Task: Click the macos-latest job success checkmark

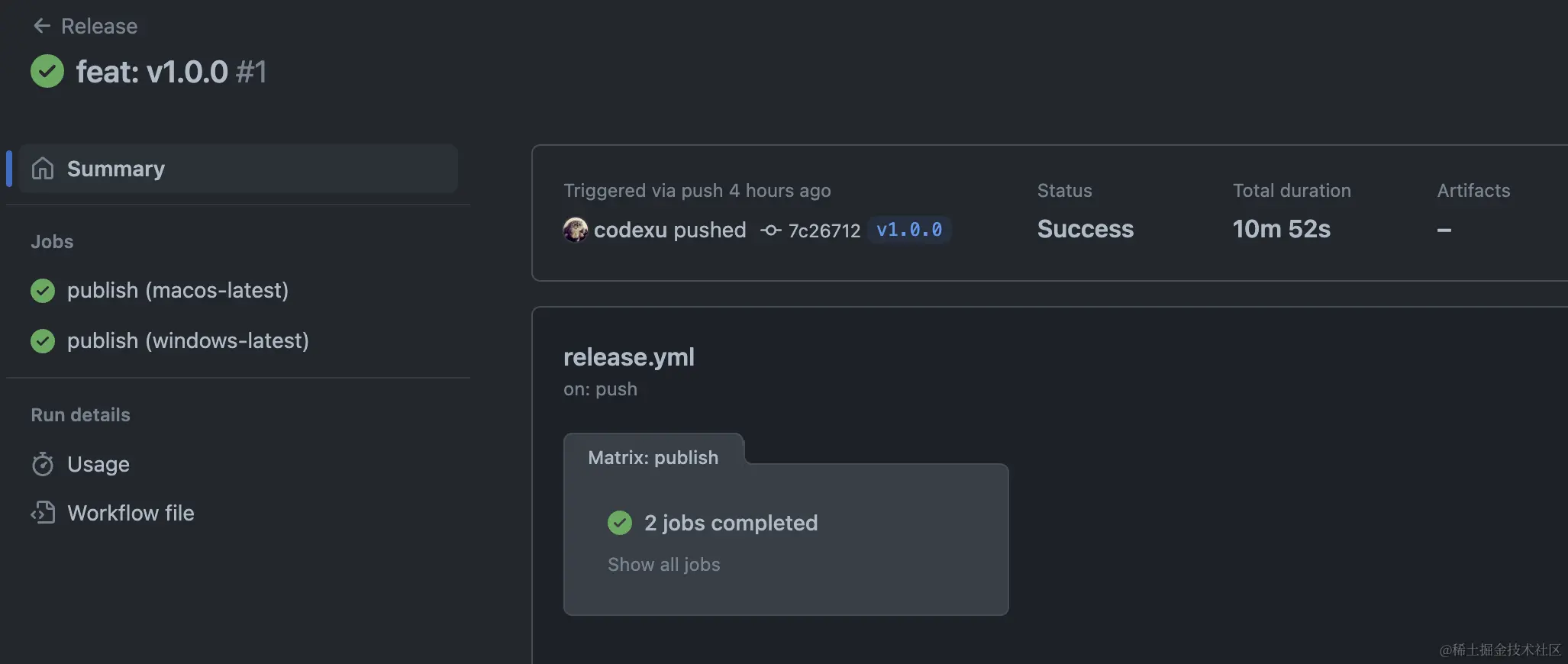Action: pyautogui.click(x=43, y=291)
